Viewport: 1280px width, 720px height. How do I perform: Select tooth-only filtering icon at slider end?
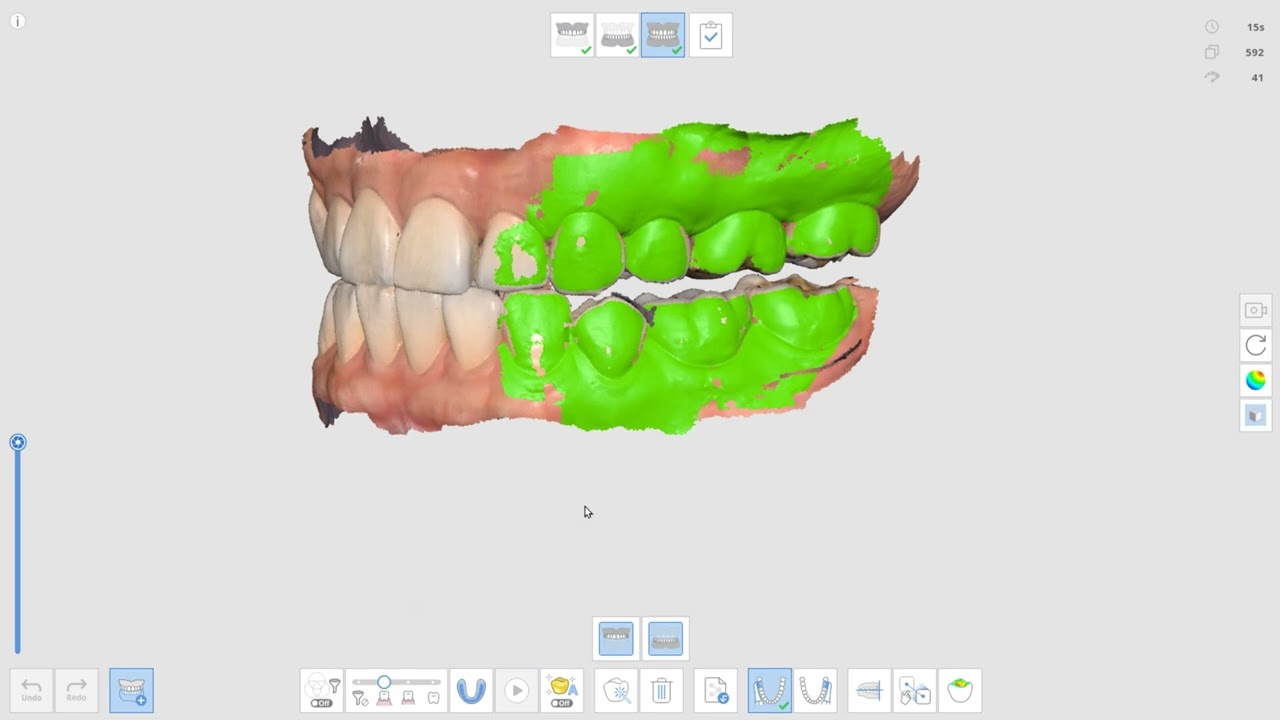pyautogui.click(x=433, y=699)
